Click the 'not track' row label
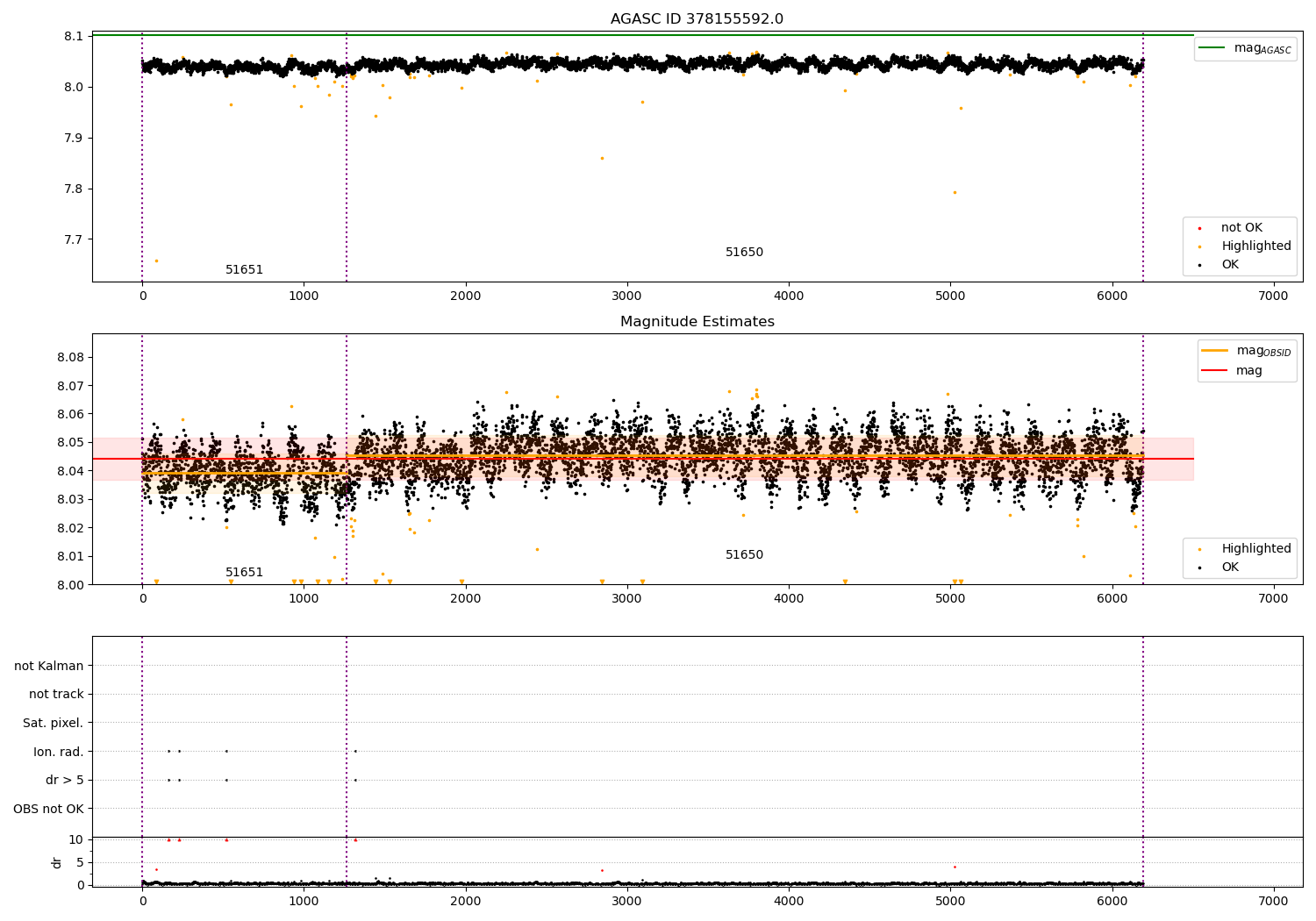The width and height of the screenshot is (1316, 921). click(x=56, y=694)
